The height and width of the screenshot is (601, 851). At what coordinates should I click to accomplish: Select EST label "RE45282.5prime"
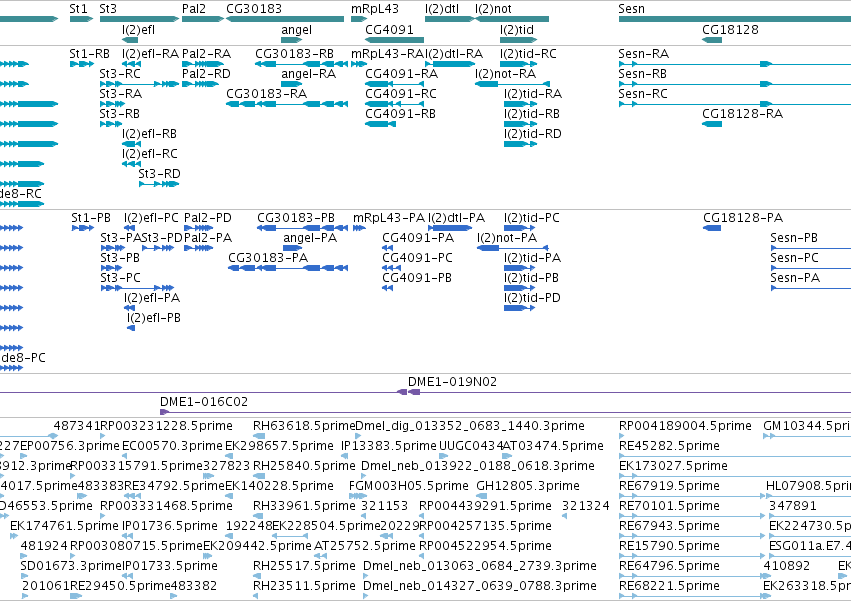[669, 446]
